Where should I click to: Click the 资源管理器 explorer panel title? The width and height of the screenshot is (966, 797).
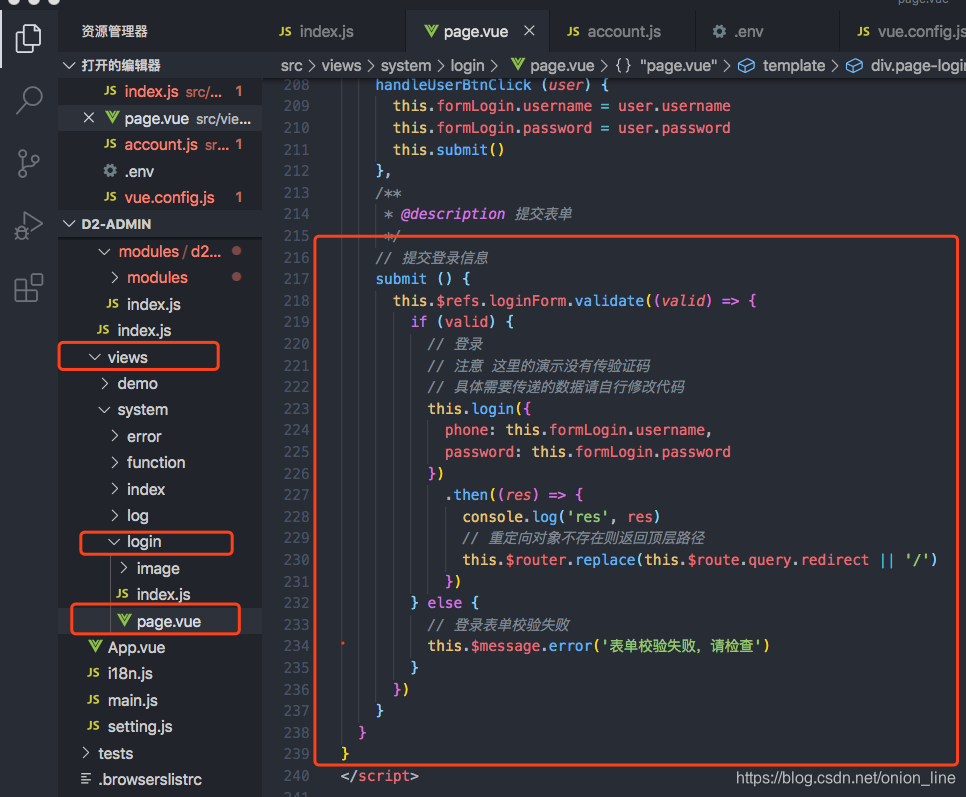(115, 31)
